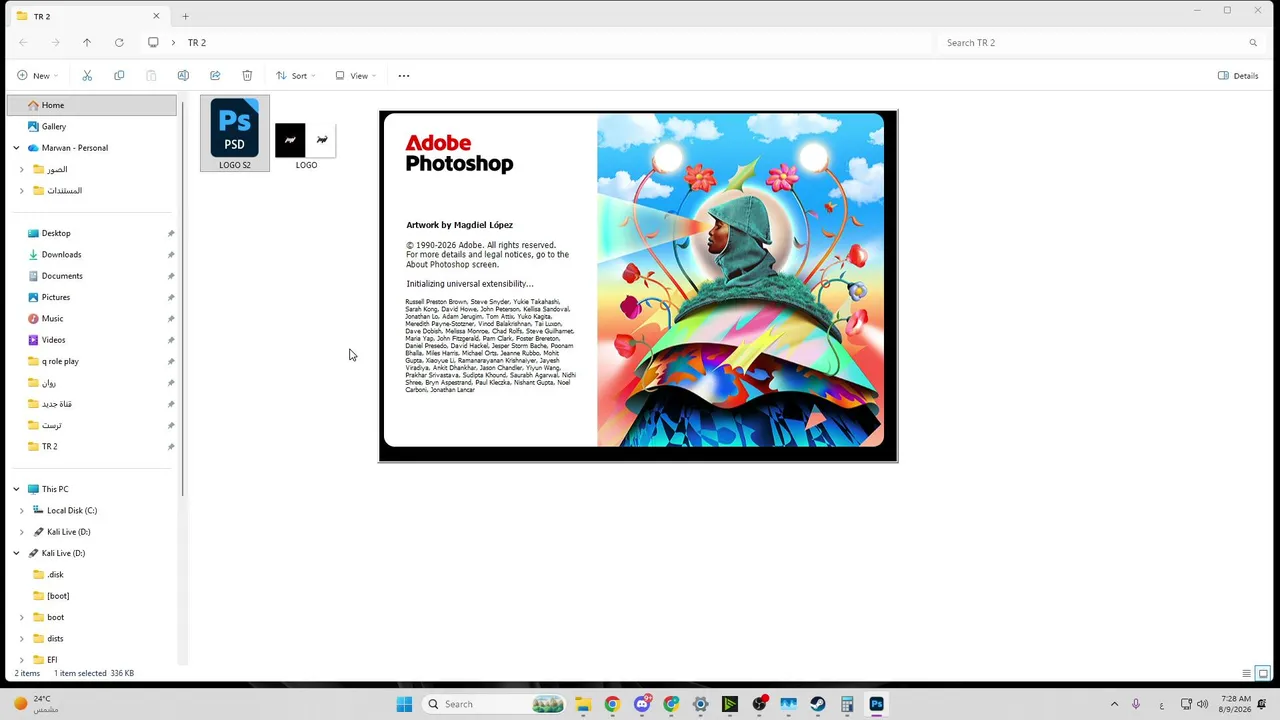Switch to details list view icon
This screenshot has height=720, width=1280.
click(1246, 673)
